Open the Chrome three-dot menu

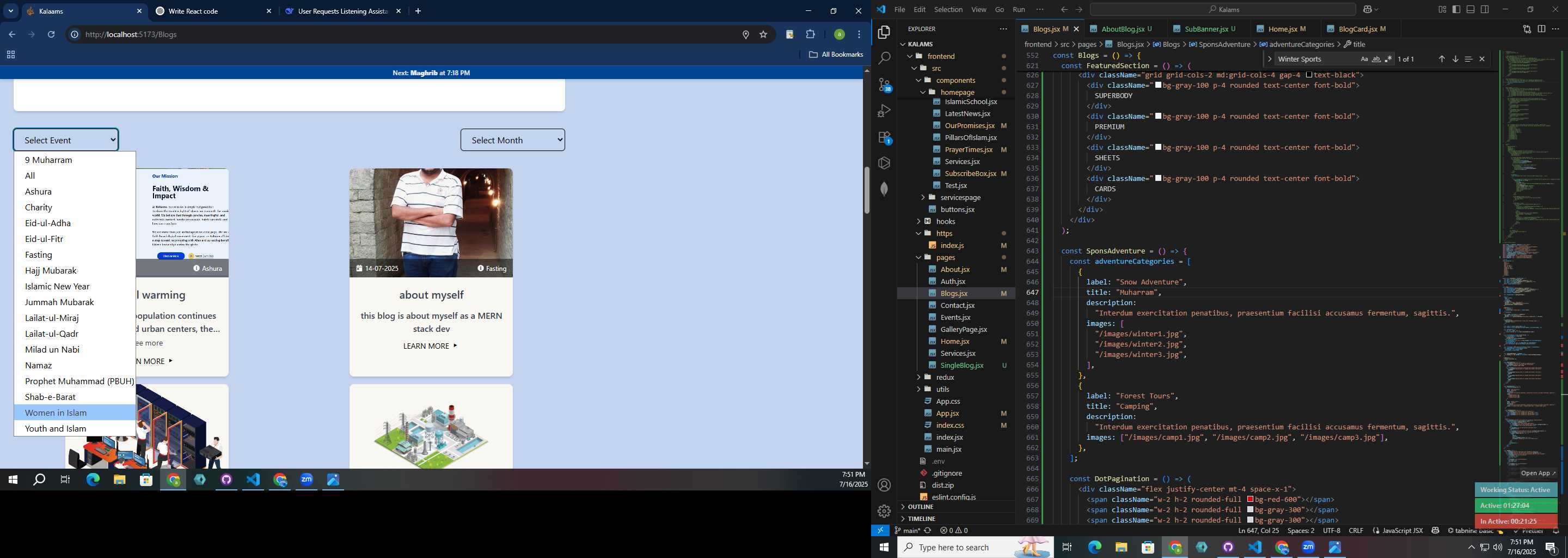point(859,35)
